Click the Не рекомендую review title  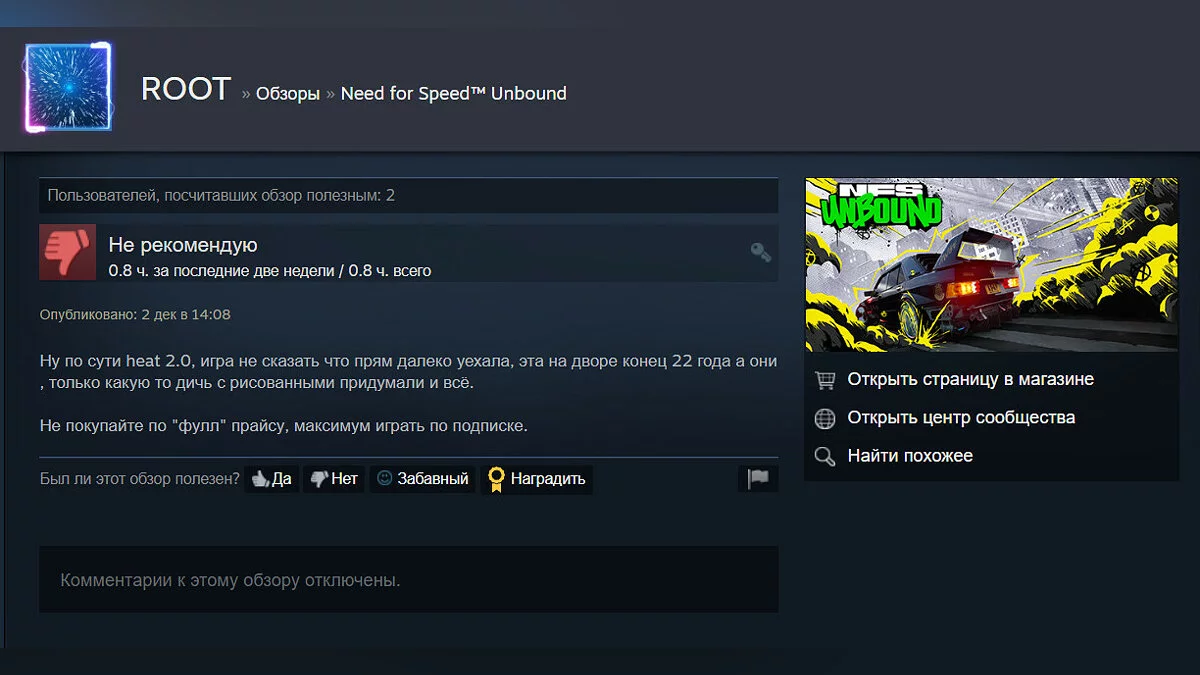click(183, 245)
